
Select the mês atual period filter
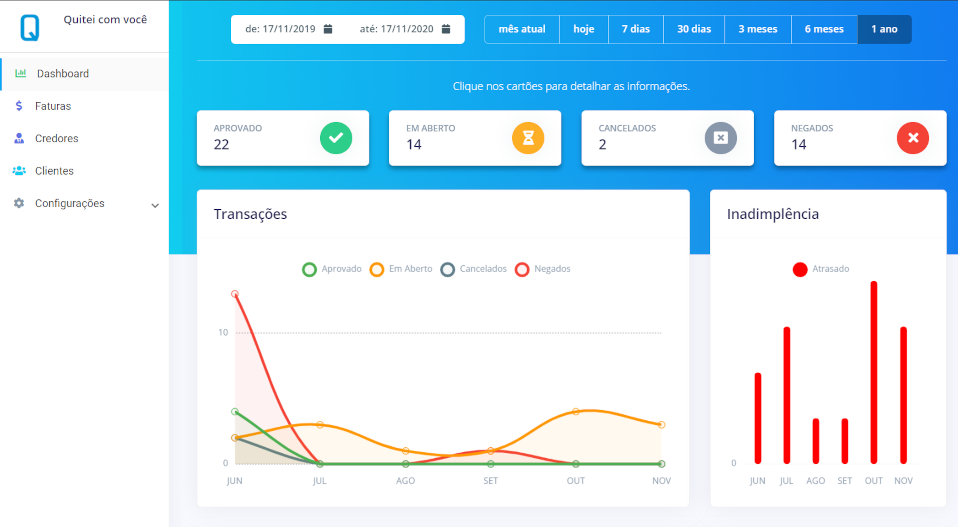point(522,29)
